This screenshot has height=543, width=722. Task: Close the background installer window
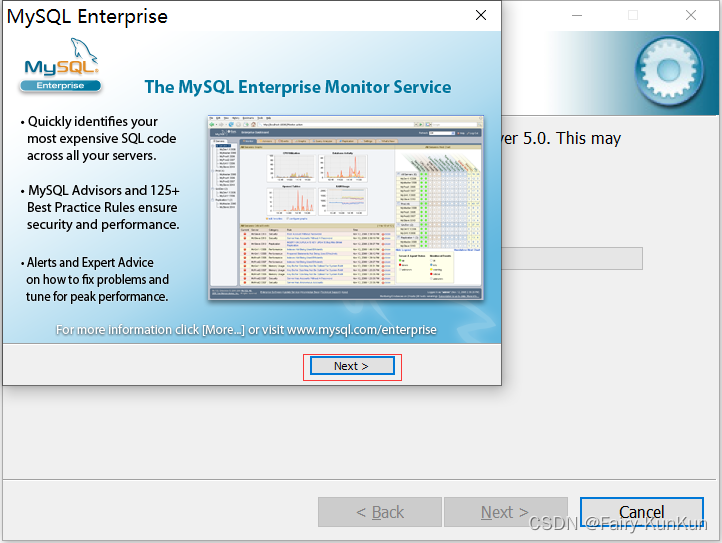(x=691, y=15)
